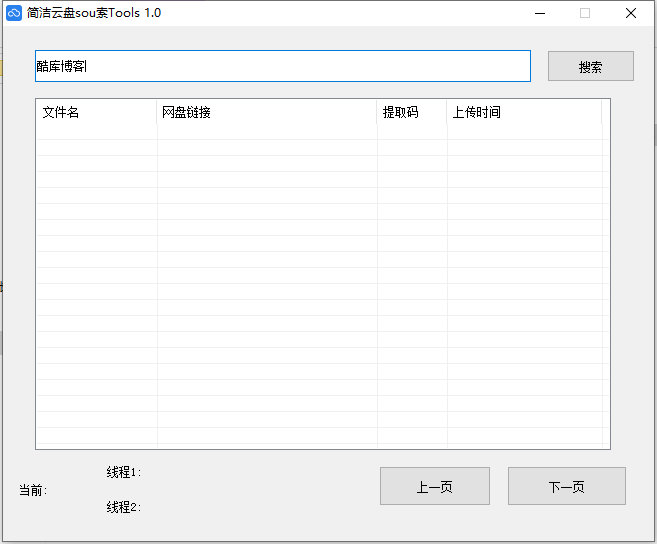This screenshot has width=657, height=544.
Task: Click the search keyword input field
Action: coord(283,66)
